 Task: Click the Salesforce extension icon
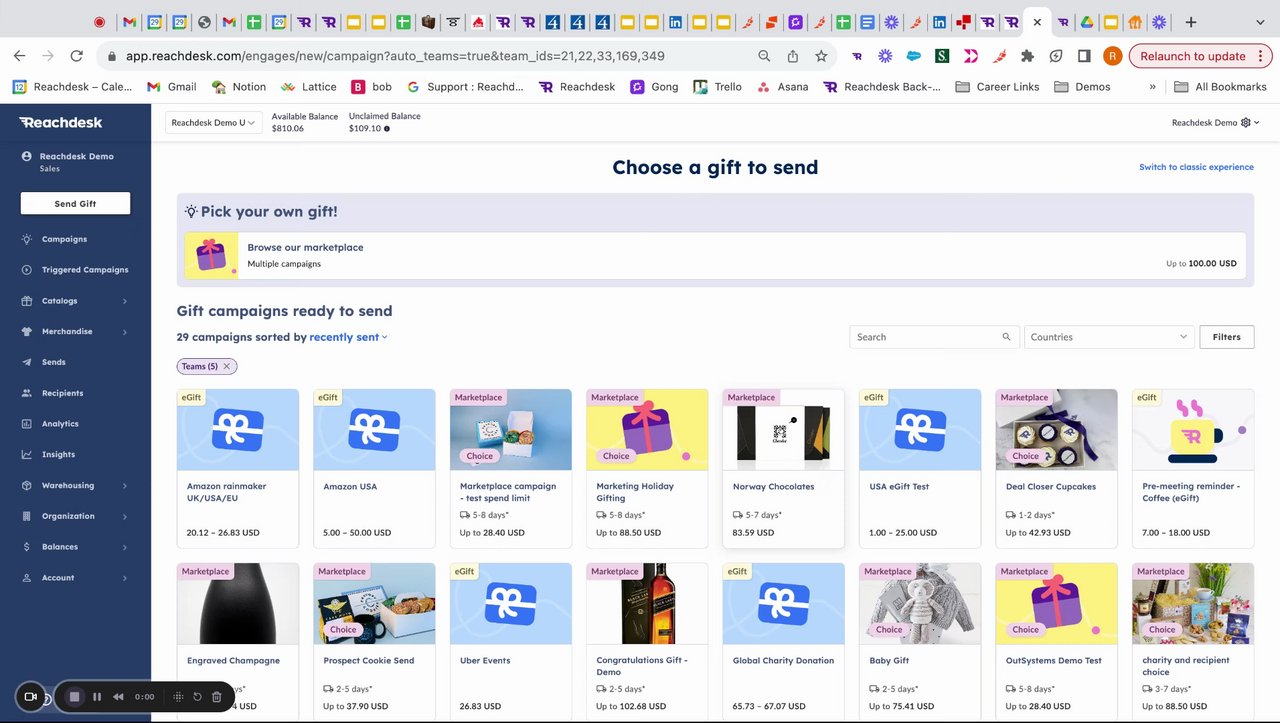(x=914, y=56)
